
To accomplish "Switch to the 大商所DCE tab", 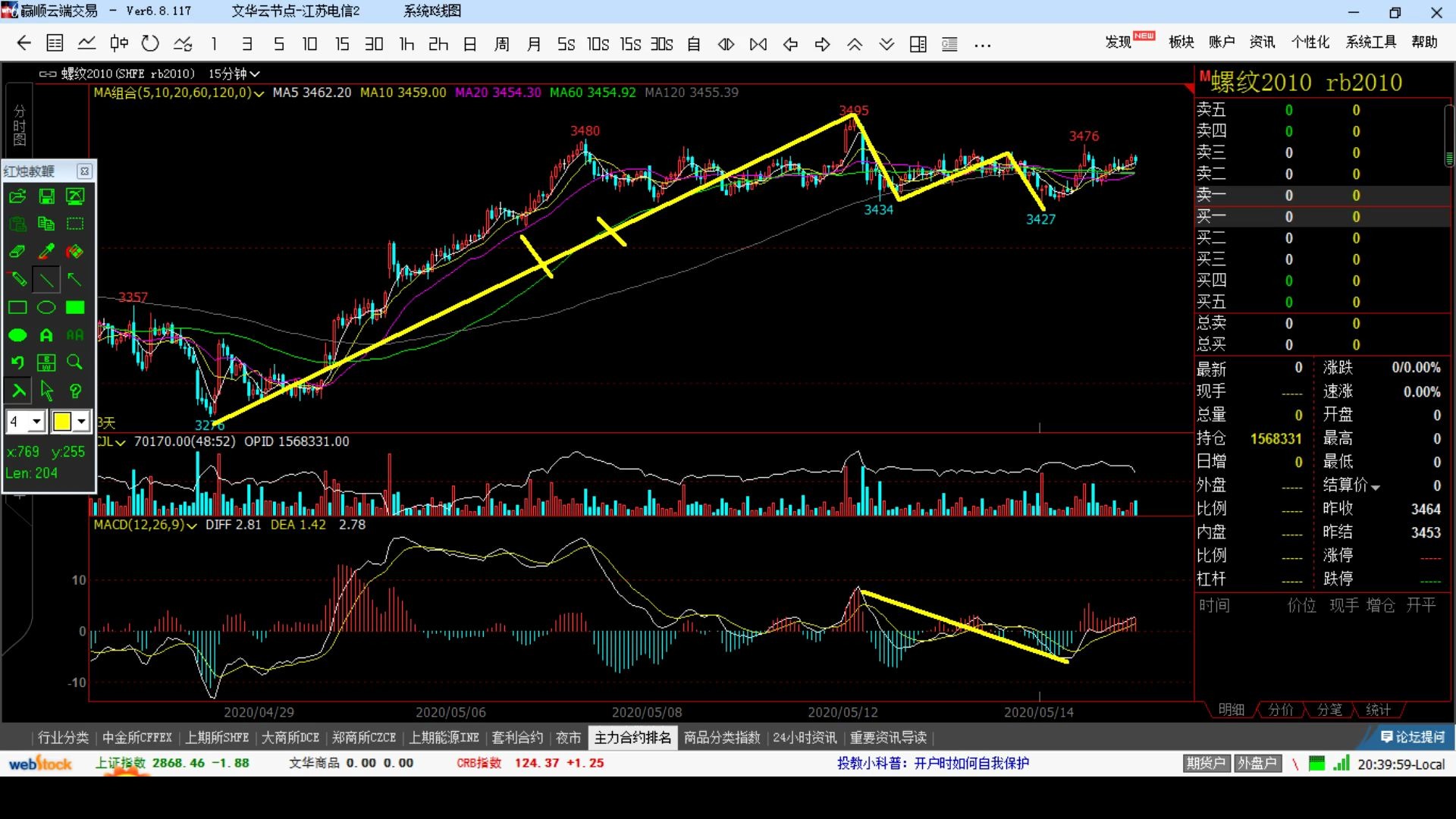I will pos(290,737).
